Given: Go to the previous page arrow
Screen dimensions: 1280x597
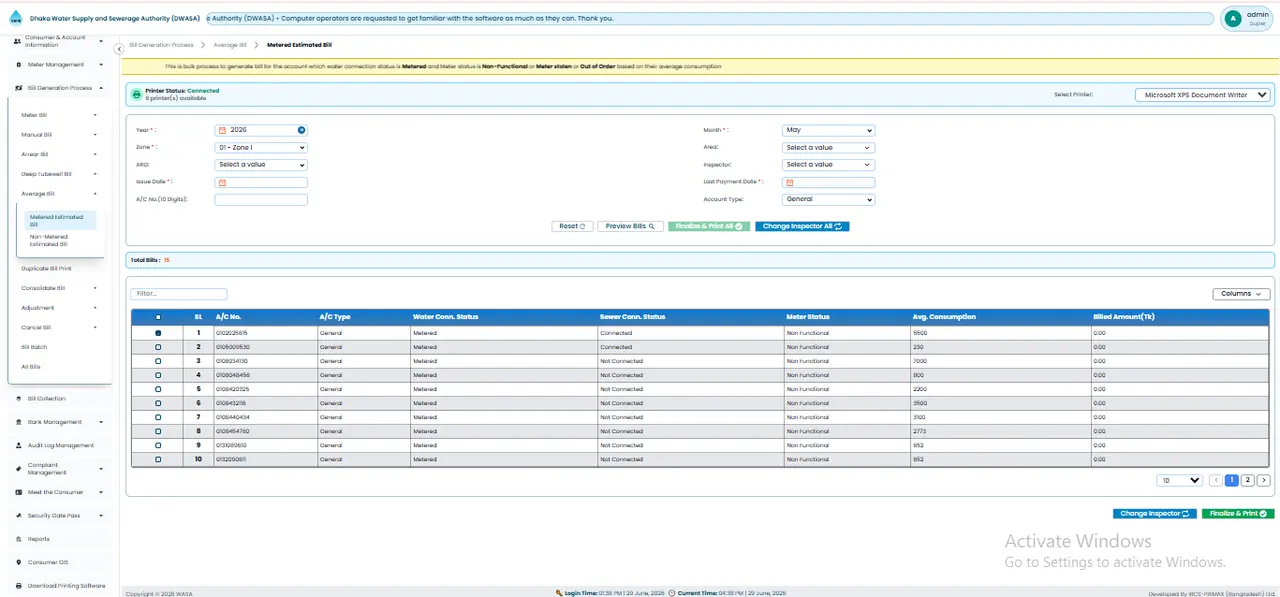Looking at the screenshot, I should (x=1216, y=480).
